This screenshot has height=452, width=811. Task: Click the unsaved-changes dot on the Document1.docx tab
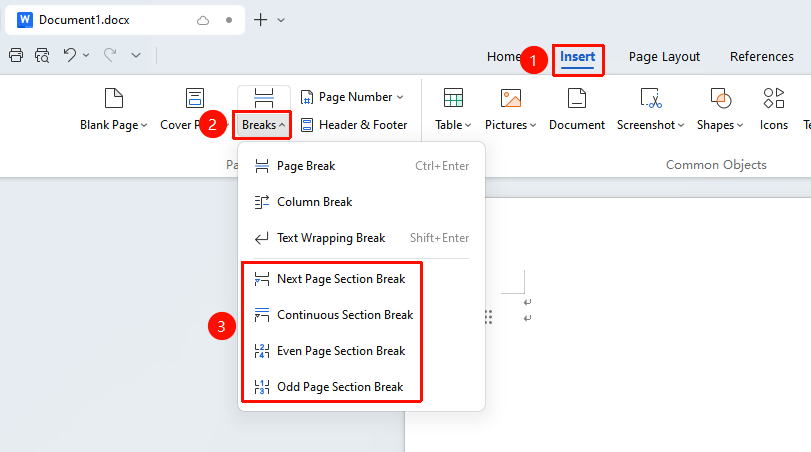229,20
